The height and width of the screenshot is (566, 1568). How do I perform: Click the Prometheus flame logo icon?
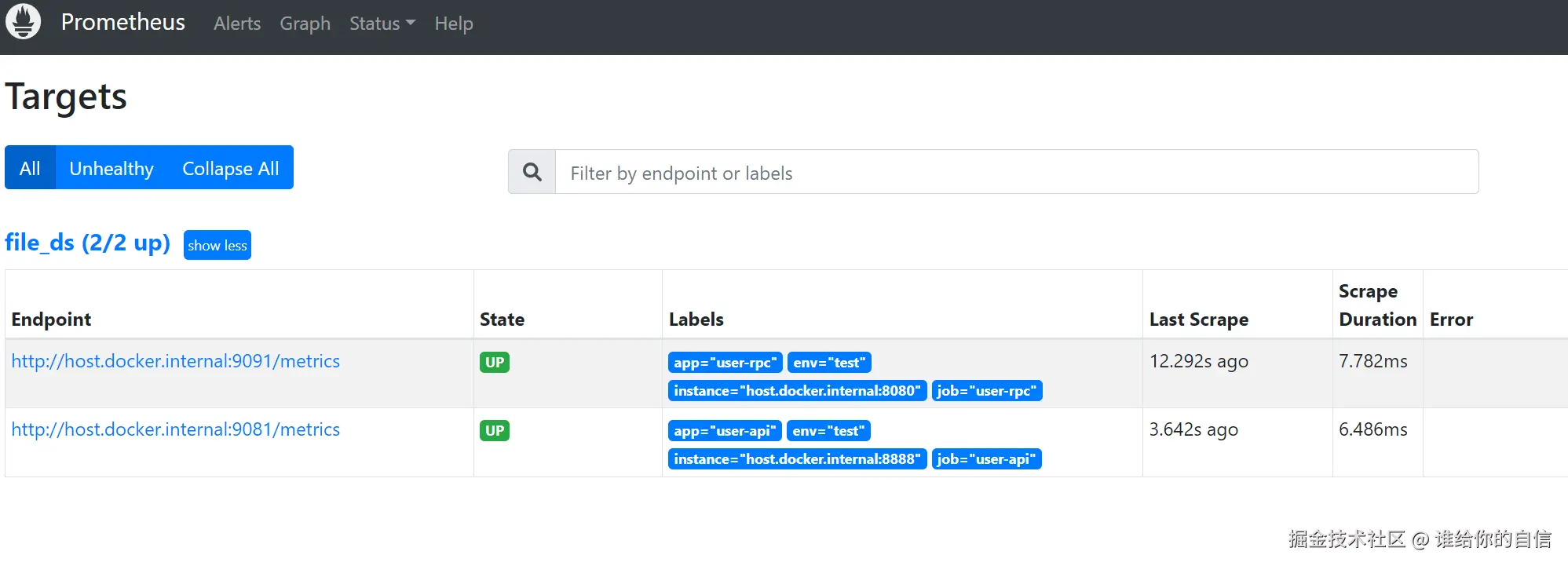click(x=24, y=21)
